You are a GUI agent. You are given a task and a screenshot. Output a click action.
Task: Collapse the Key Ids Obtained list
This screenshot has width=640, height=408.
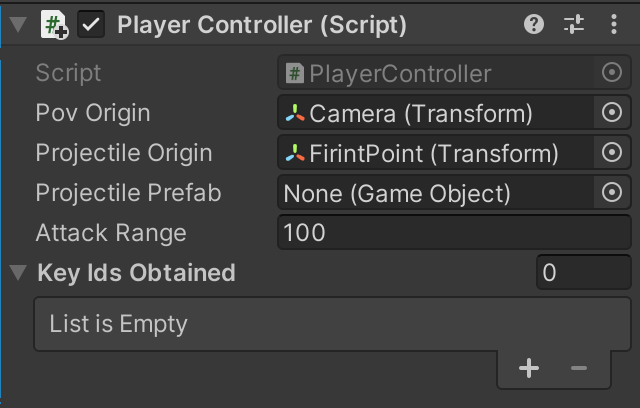[17, 272]
